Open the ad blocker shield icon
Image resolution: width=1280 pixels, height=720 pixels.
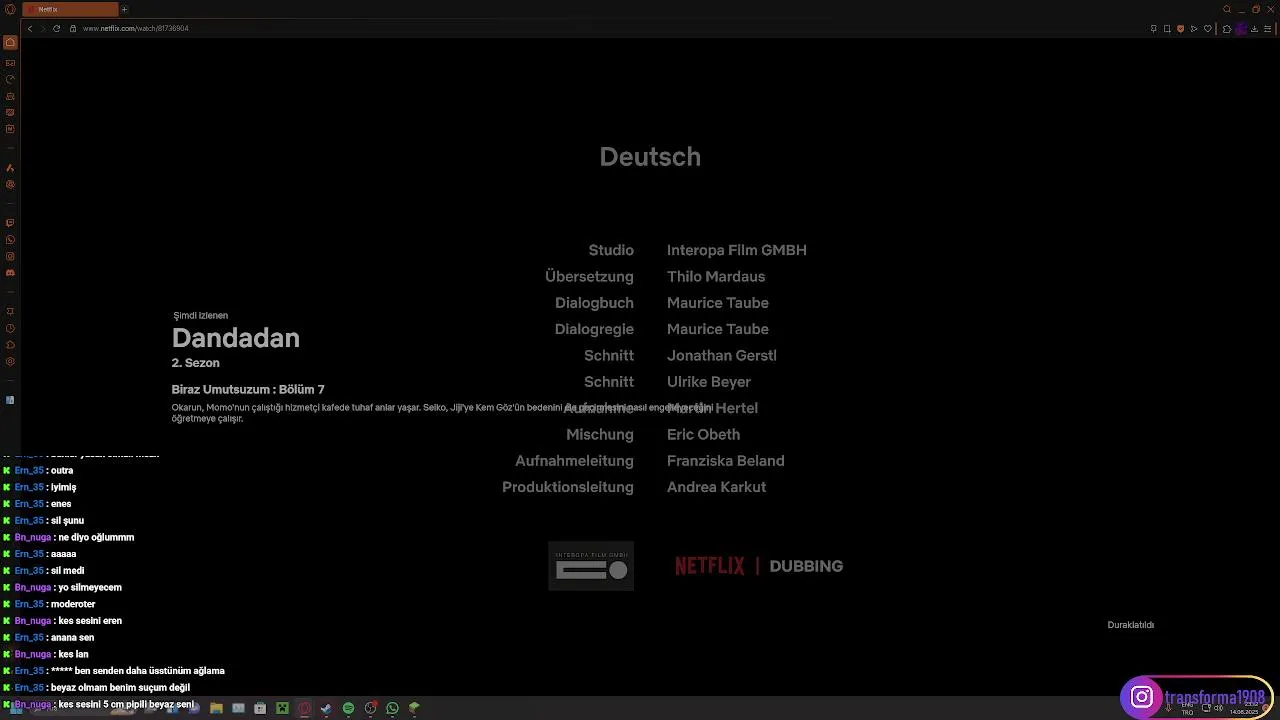1181,28
